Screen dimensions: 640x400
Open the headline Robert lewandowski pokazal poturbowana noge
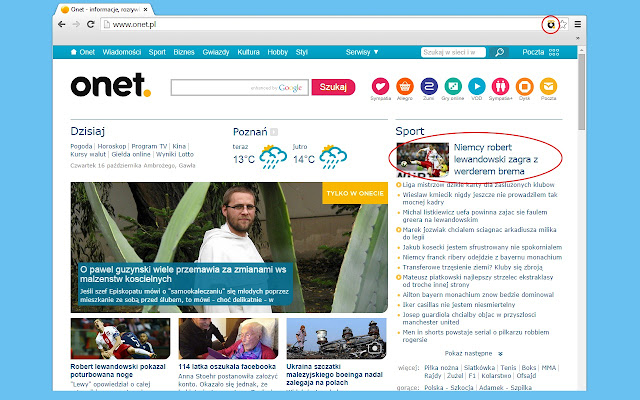tap(118, 371)
